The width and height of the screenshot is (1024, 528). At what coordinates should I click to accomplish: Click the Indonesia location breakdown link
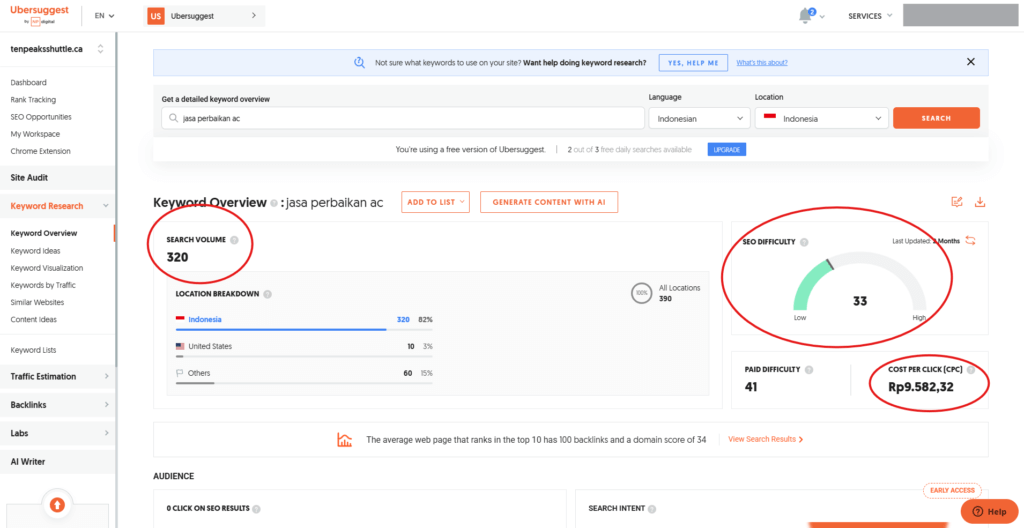click(x=205, y=320)
